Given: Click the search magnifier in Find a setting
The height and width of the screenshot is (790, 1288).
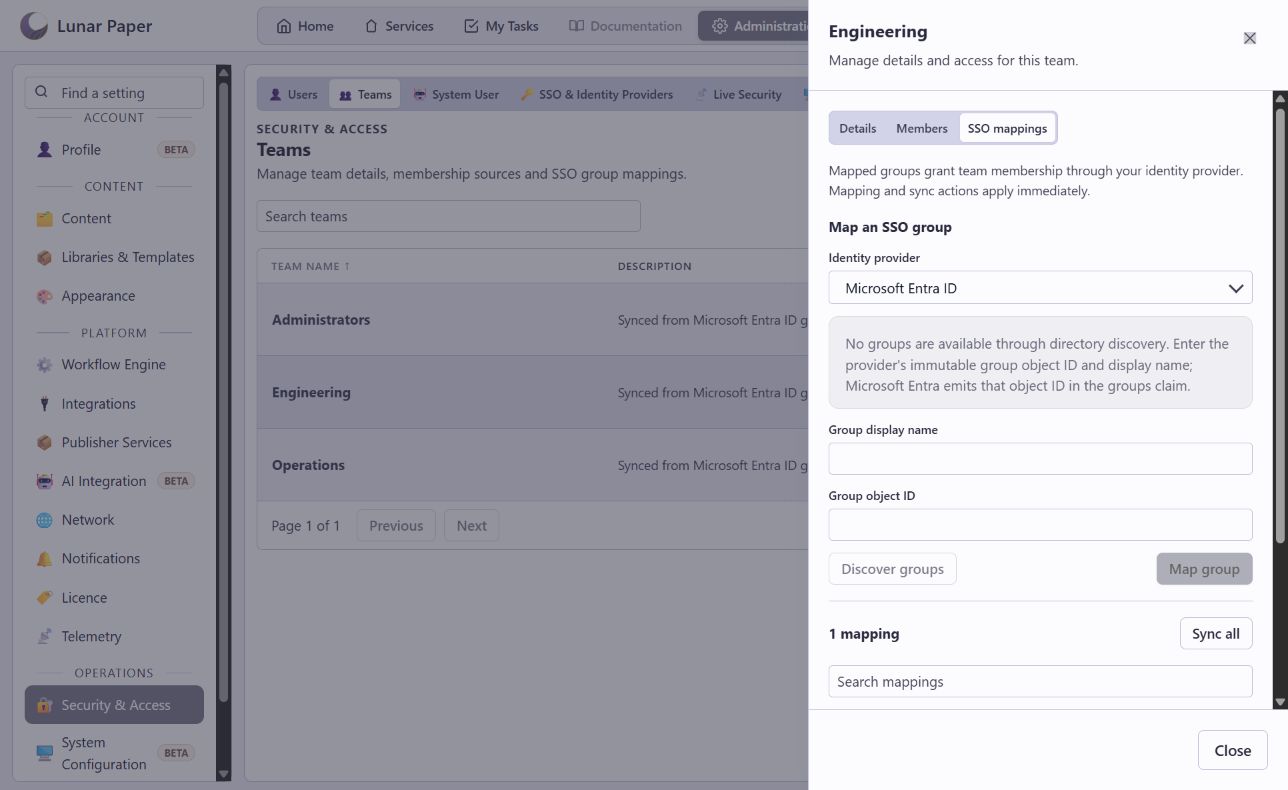Looking at the screenshot, I should click(x=41, y=92).
